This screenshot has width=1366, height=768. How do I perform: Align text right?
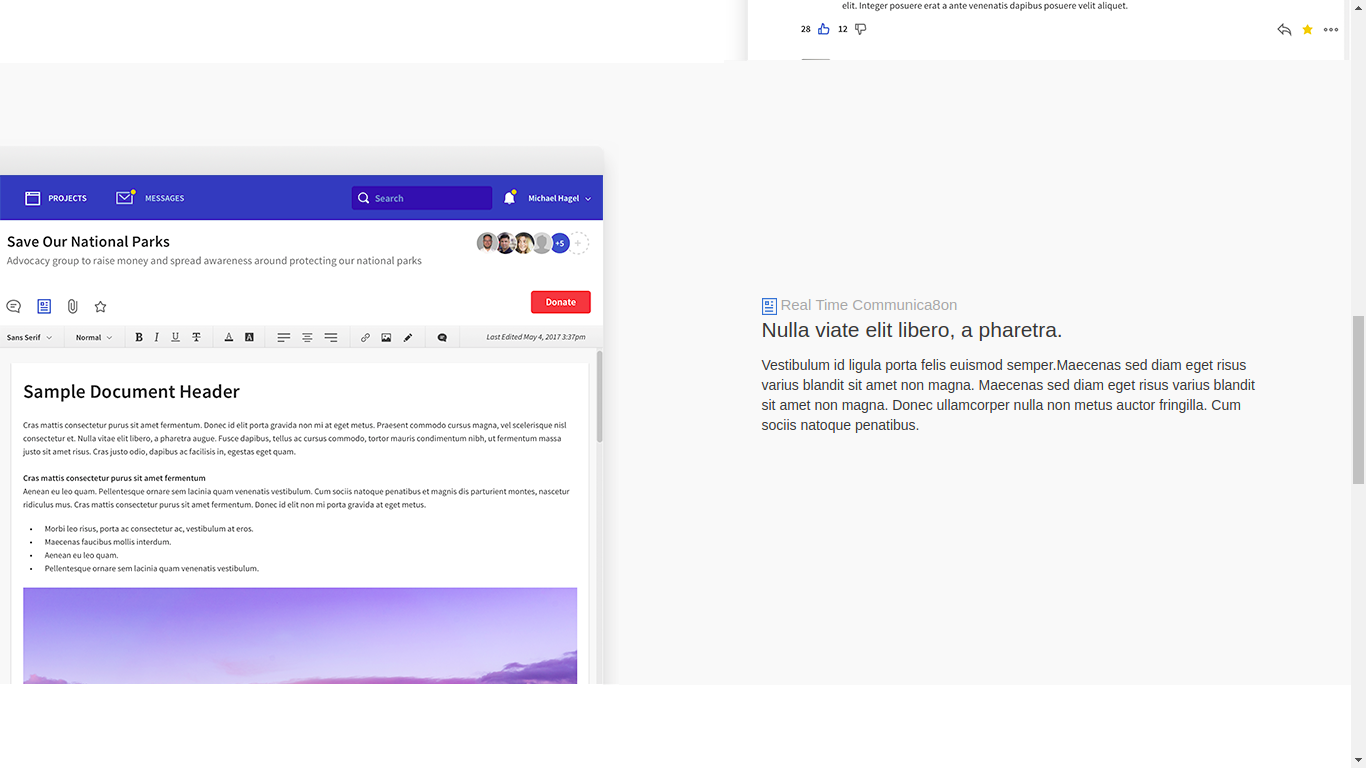(331, 337)
